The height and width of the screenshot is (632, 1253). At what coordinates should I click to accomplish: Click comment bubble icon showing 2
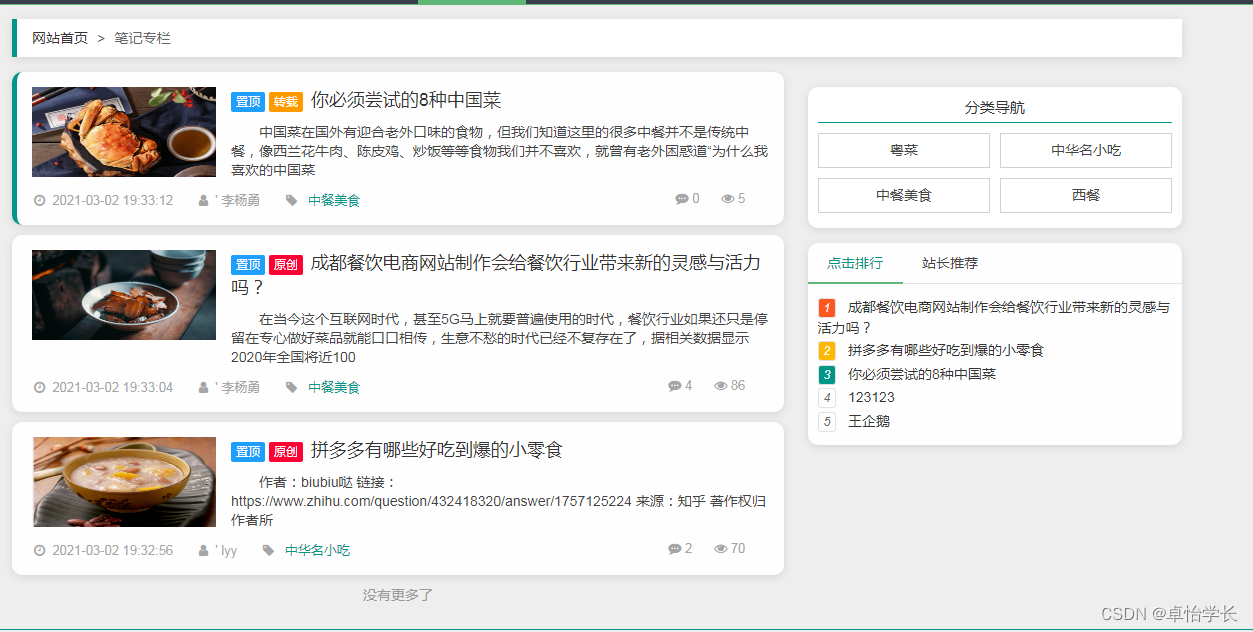click(674, 549)
